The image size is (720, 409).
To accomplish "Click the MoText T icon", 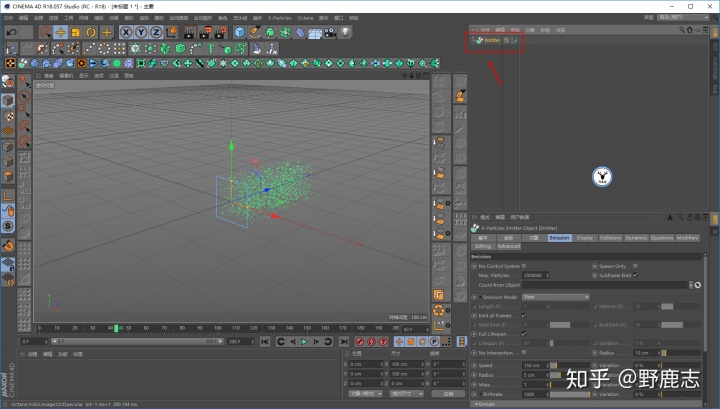I will (211, 48).
